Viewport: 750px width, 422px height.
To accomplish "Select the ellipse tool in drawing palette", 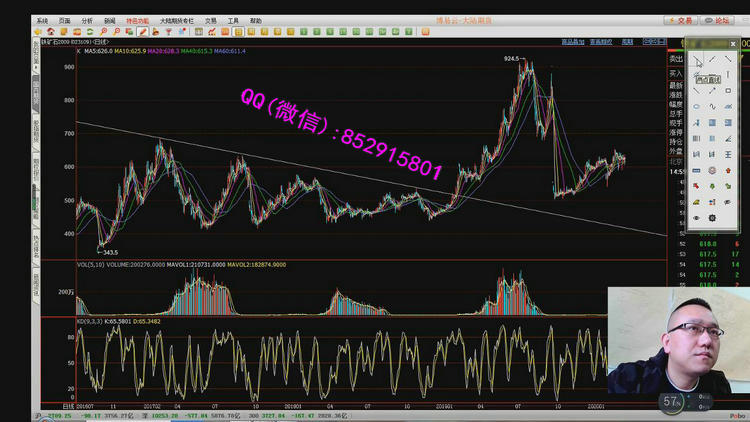I will pos(697,106).
